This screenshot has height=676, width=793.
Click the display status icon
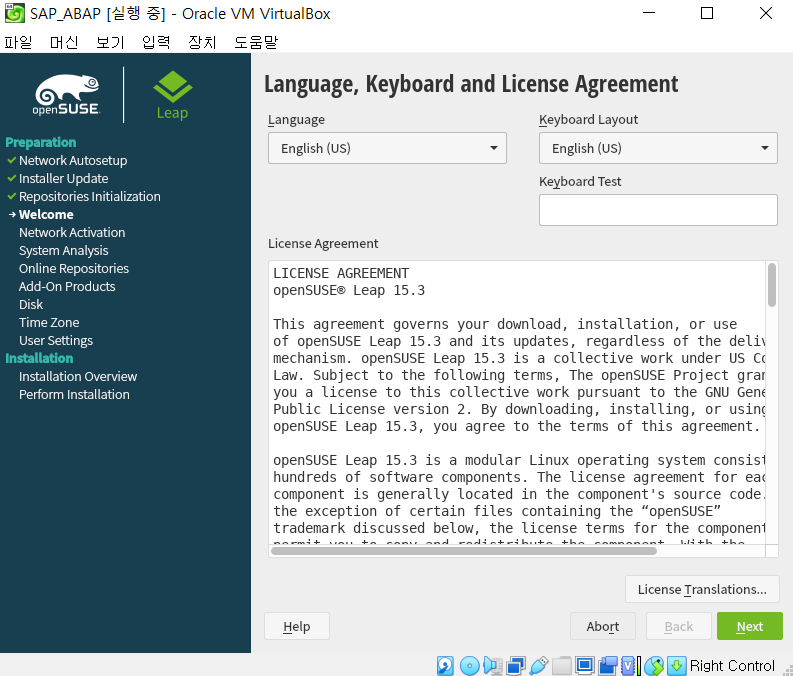585,665
